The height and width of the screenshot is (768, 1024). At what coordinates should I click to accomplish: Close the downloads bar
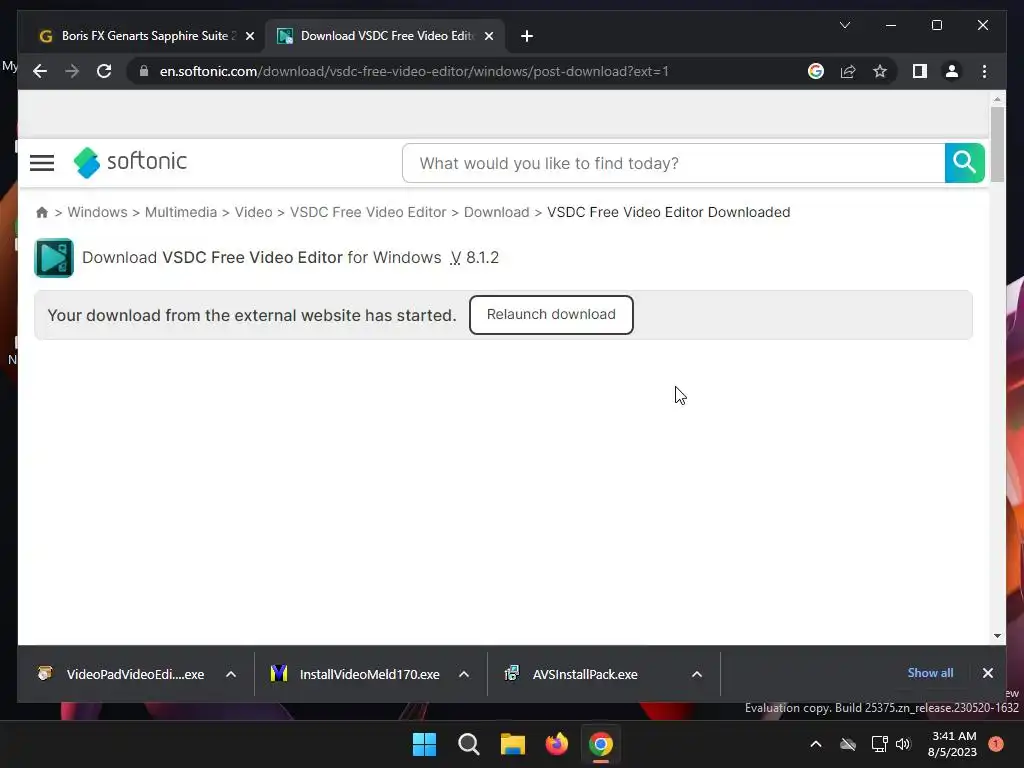987,673
